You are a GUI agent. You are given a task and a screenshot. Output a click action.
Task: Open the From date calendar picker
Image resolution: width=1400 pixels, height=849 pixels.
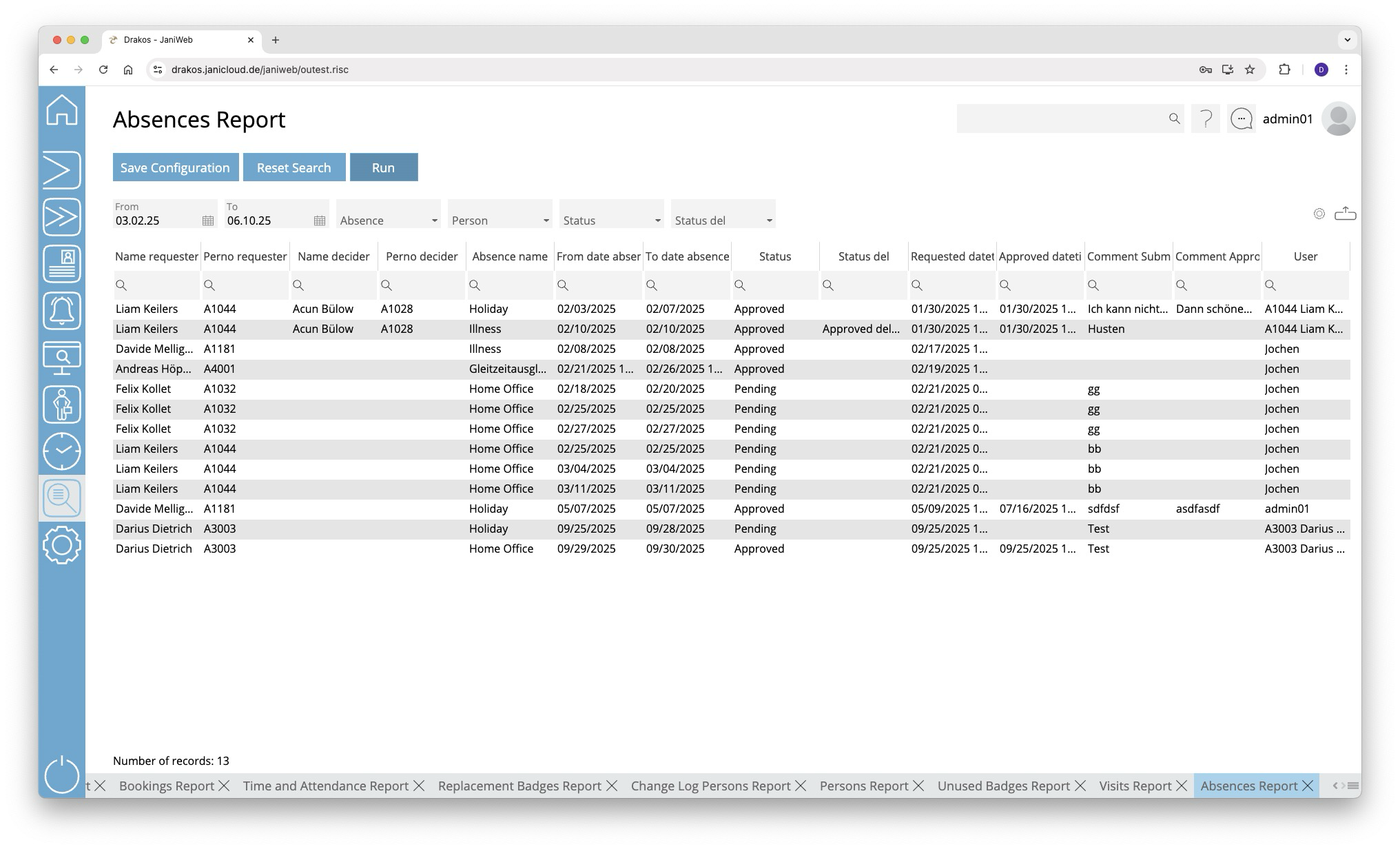pos(208,221)
